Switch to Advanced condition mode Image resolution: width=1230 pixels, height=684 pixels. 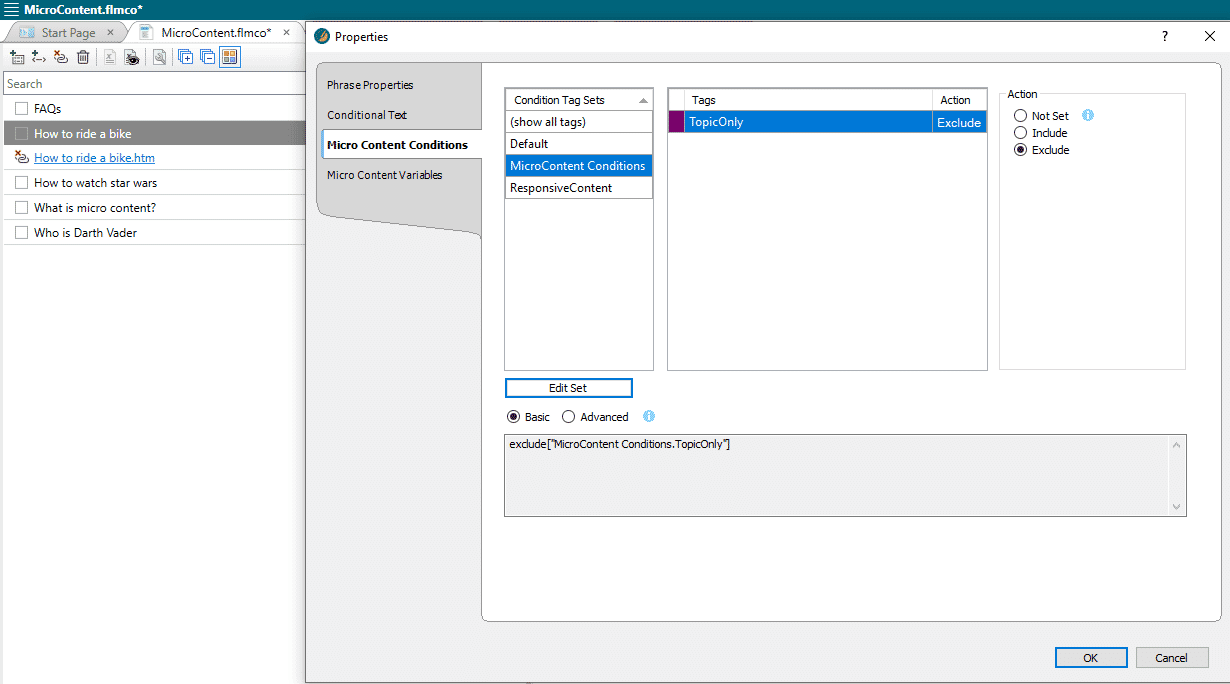point(567,417)
